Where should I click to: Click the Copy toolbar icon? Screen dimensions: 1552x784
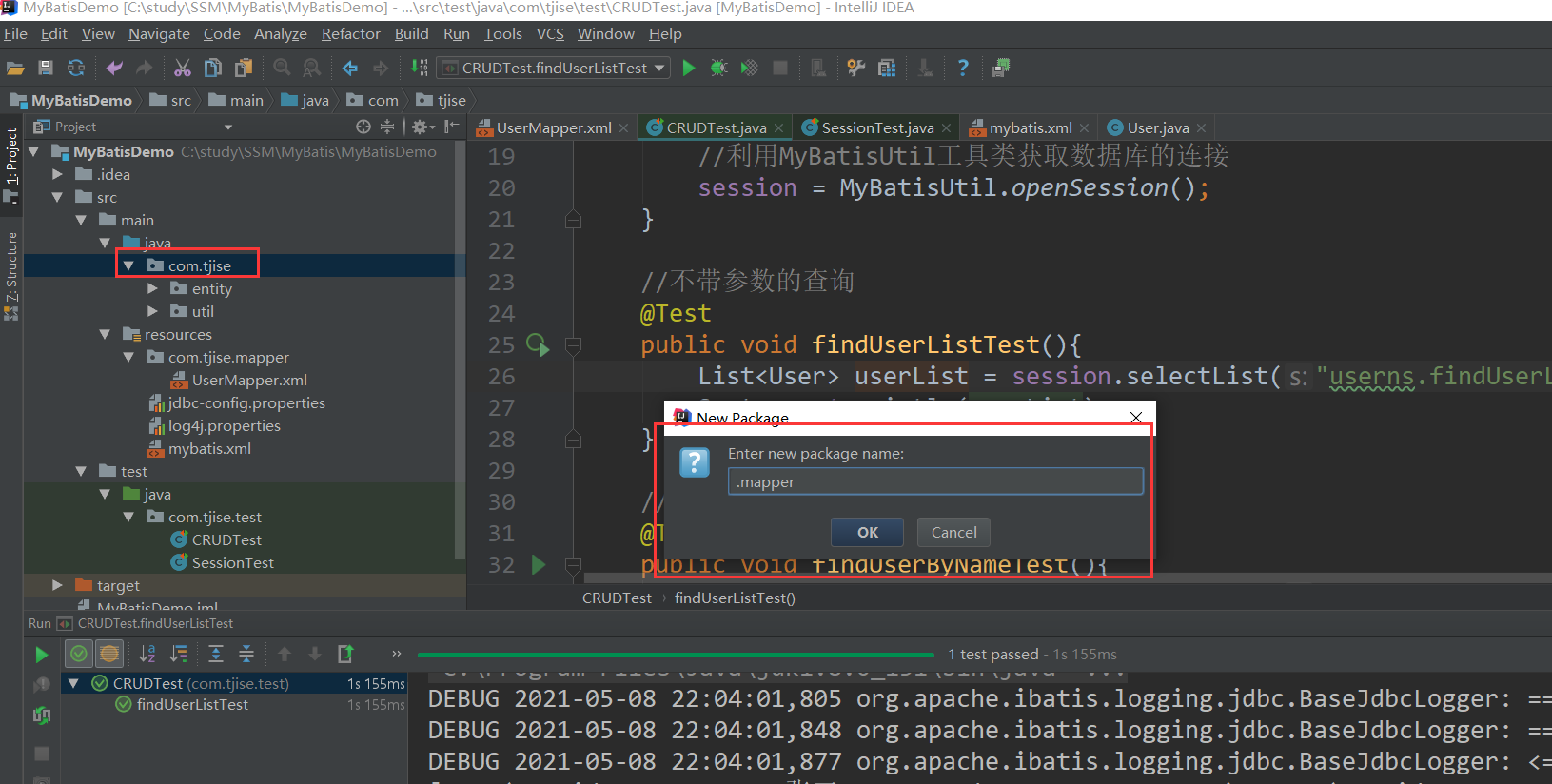point(213,68)
